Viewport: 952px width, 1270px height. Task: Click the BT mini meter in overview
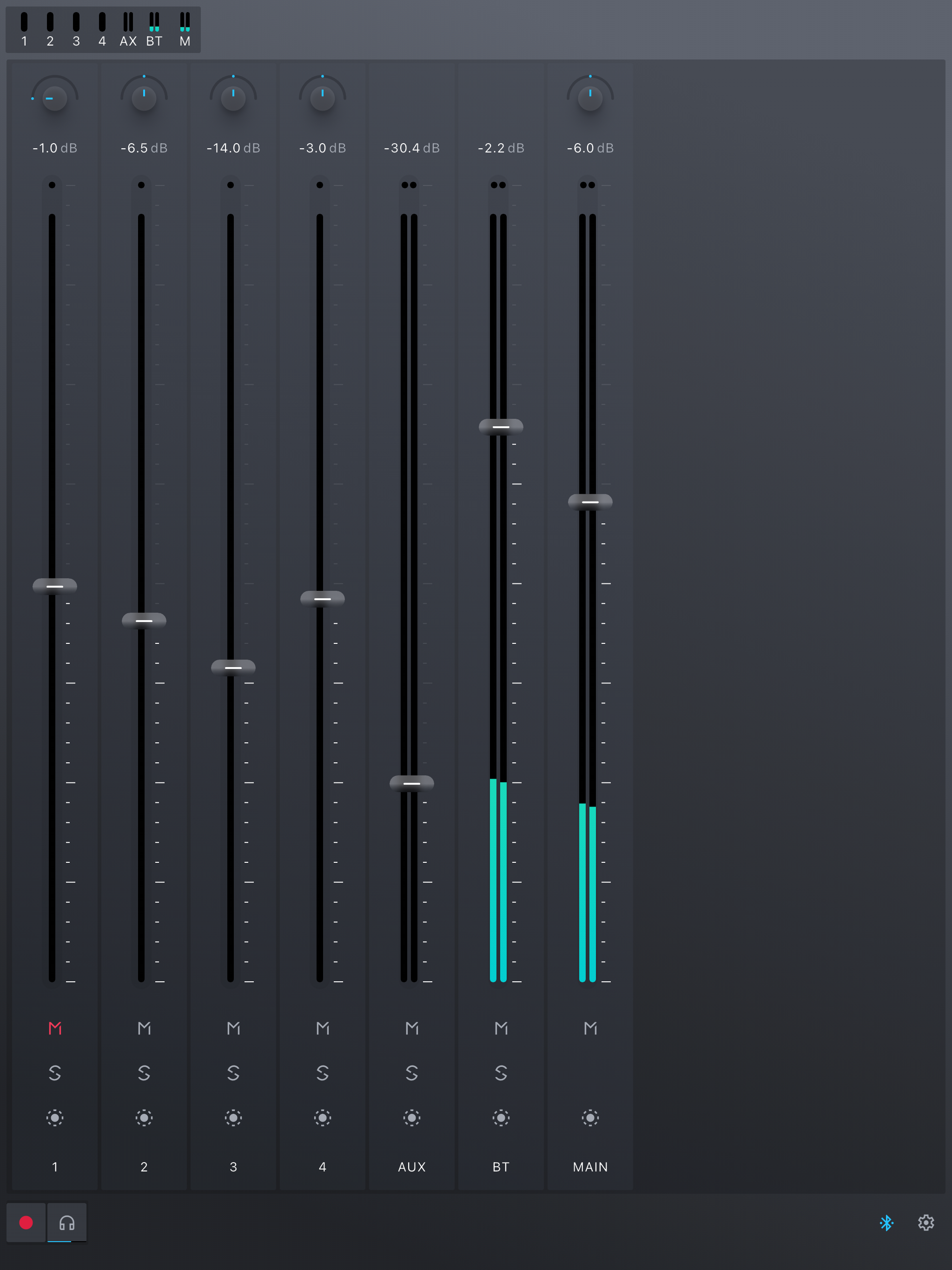[154, 22]
